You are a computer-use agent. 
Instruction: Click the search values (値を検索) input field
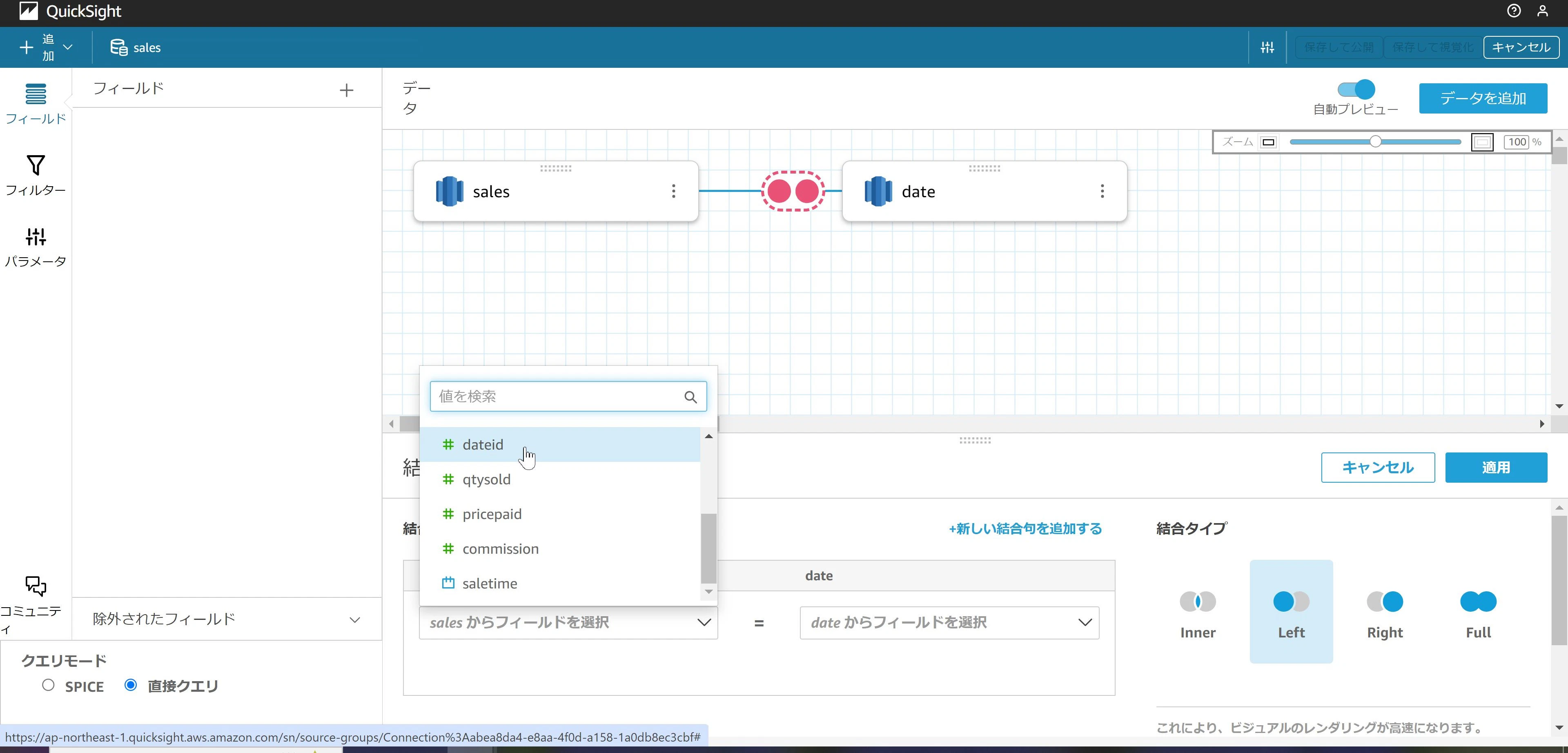tap(568, 396)
